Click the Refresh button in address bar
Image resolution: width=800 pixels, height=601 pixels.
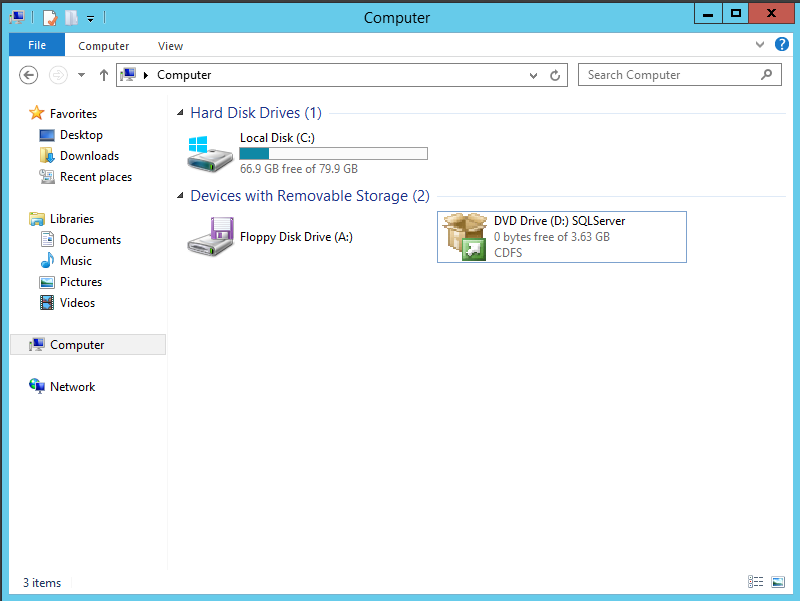coord(556,75)
